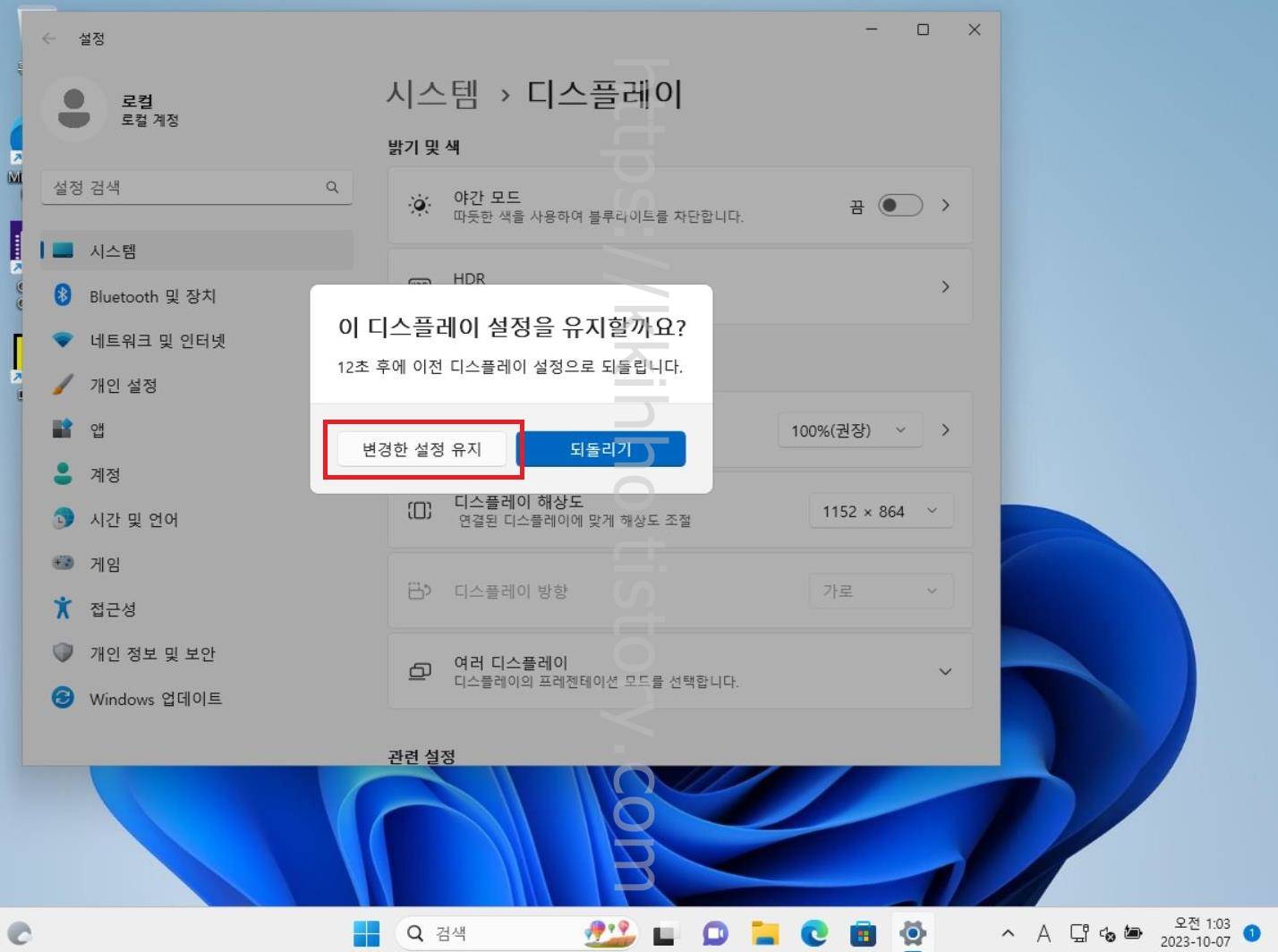This screenshot has width=1278, height=952.
Task: Open the 1152 × 864 resolution dropdown
Action: [x=881, y=511]
